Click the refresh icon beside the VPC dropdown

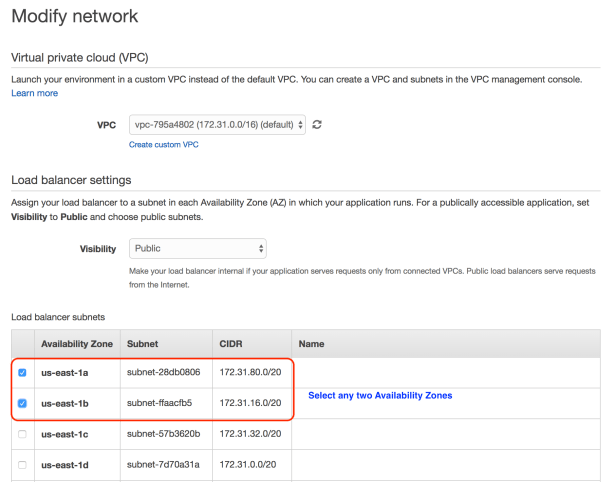[x=317, y=125]
